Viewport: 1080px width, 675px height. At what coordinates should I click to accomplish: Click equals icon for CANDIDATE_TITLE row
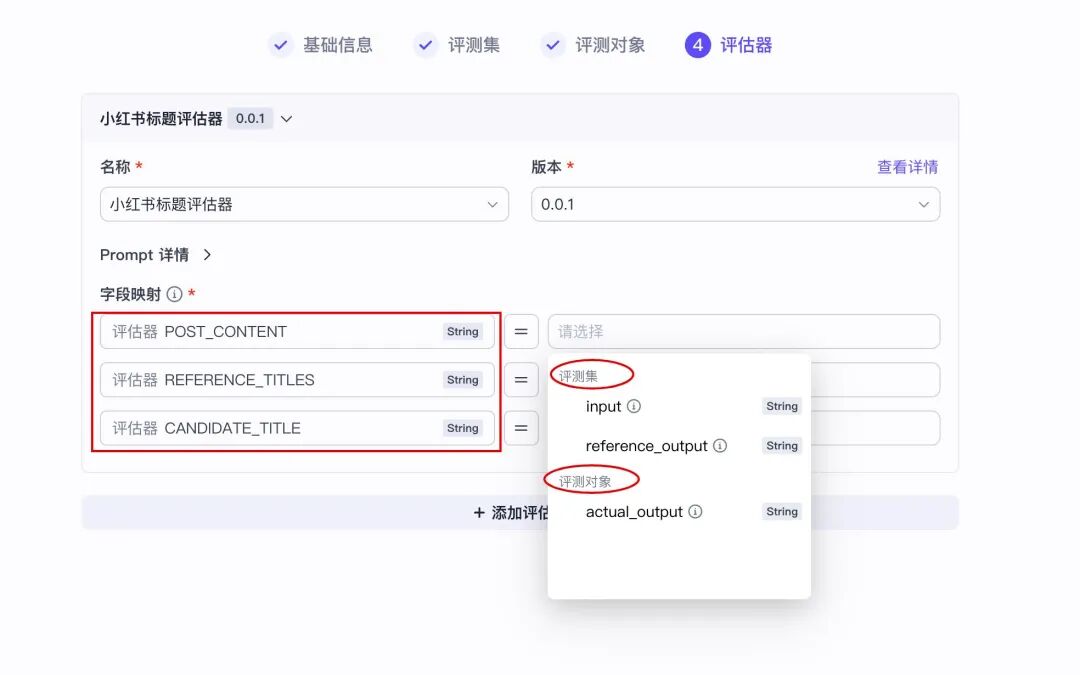point(521,428)
